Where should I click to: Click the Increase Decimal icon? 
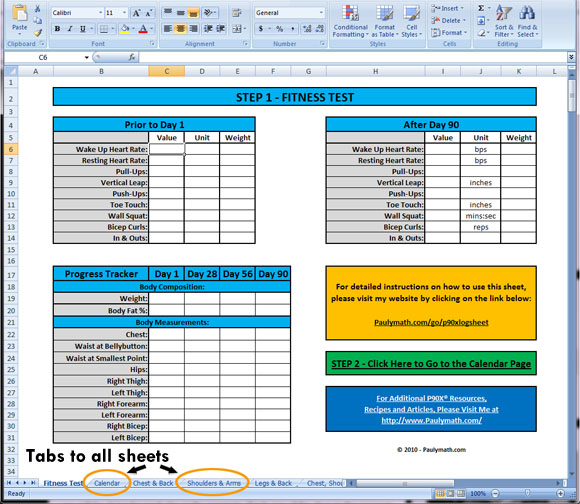[x=307, y=28]
